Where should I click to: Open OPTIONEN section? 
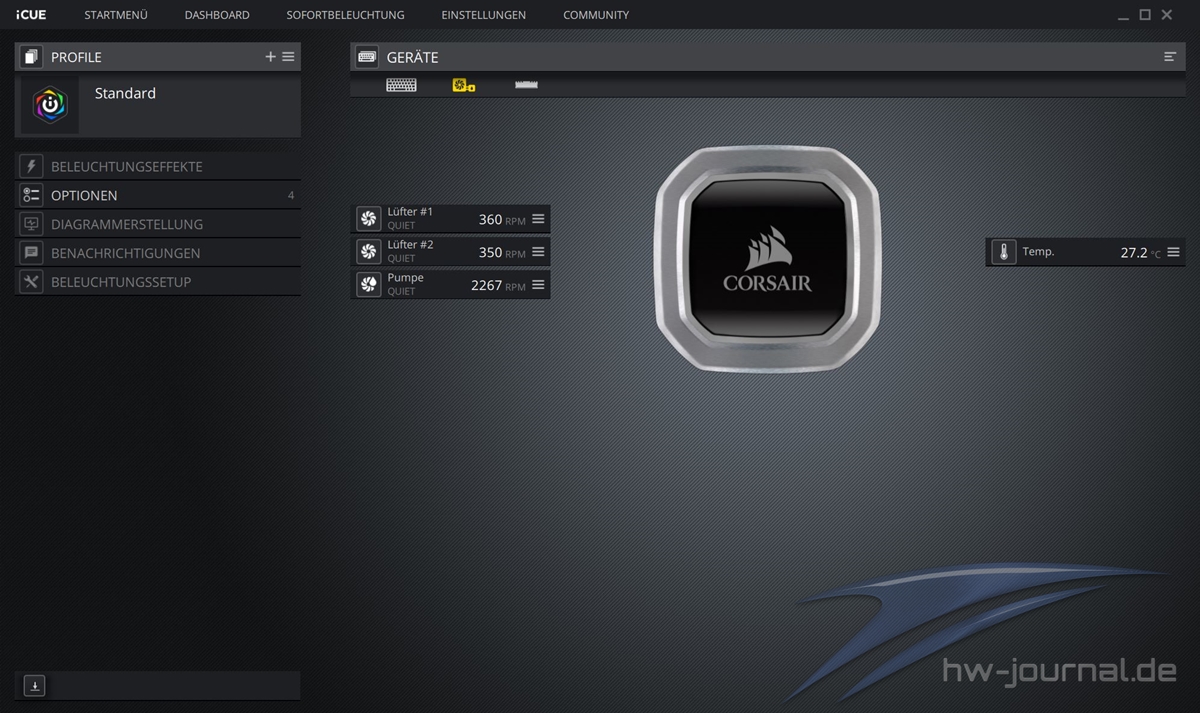[x=158, y=195]
